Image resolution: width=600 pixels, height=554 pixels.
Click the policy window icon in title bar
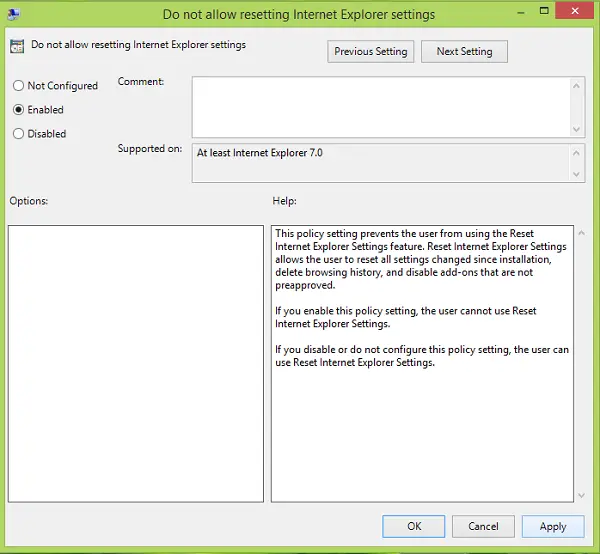[x=13, y=14]
